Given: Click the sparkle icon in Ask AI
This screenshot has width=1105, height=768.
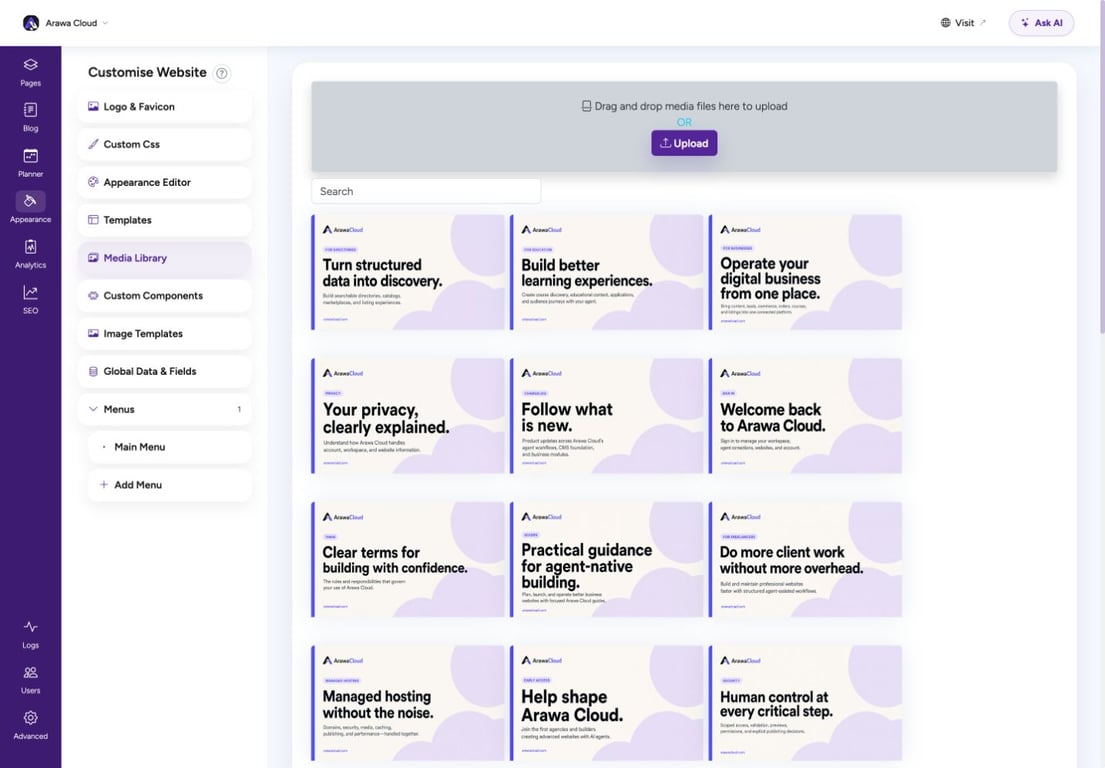Looking at the screenshot, I should click(x=1025, y=23).
